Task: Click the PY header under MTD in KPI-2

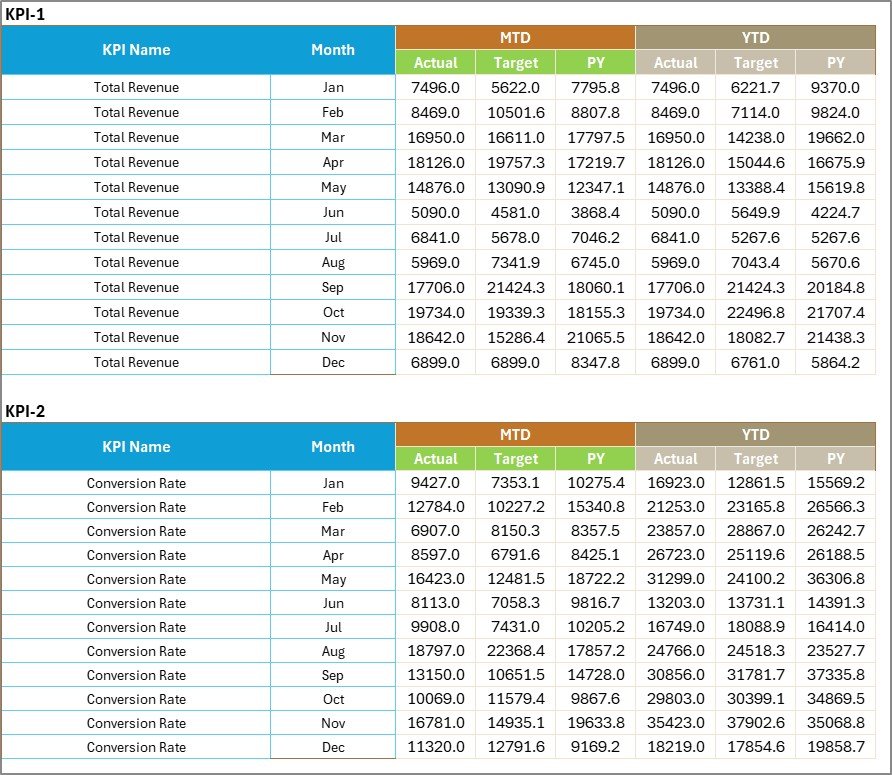Action: [596, 458]
